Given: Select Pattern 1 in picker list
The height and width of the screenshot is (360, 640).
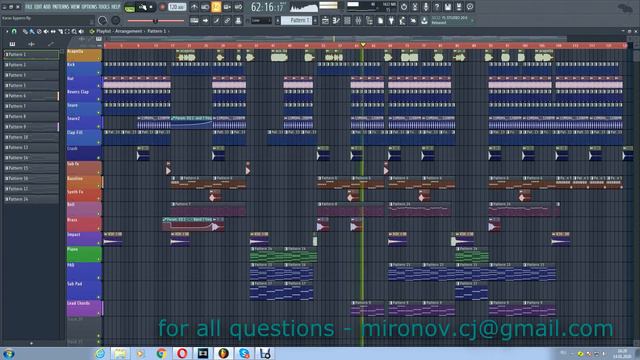Looking at the screenshot, I should tap(31, 54).
